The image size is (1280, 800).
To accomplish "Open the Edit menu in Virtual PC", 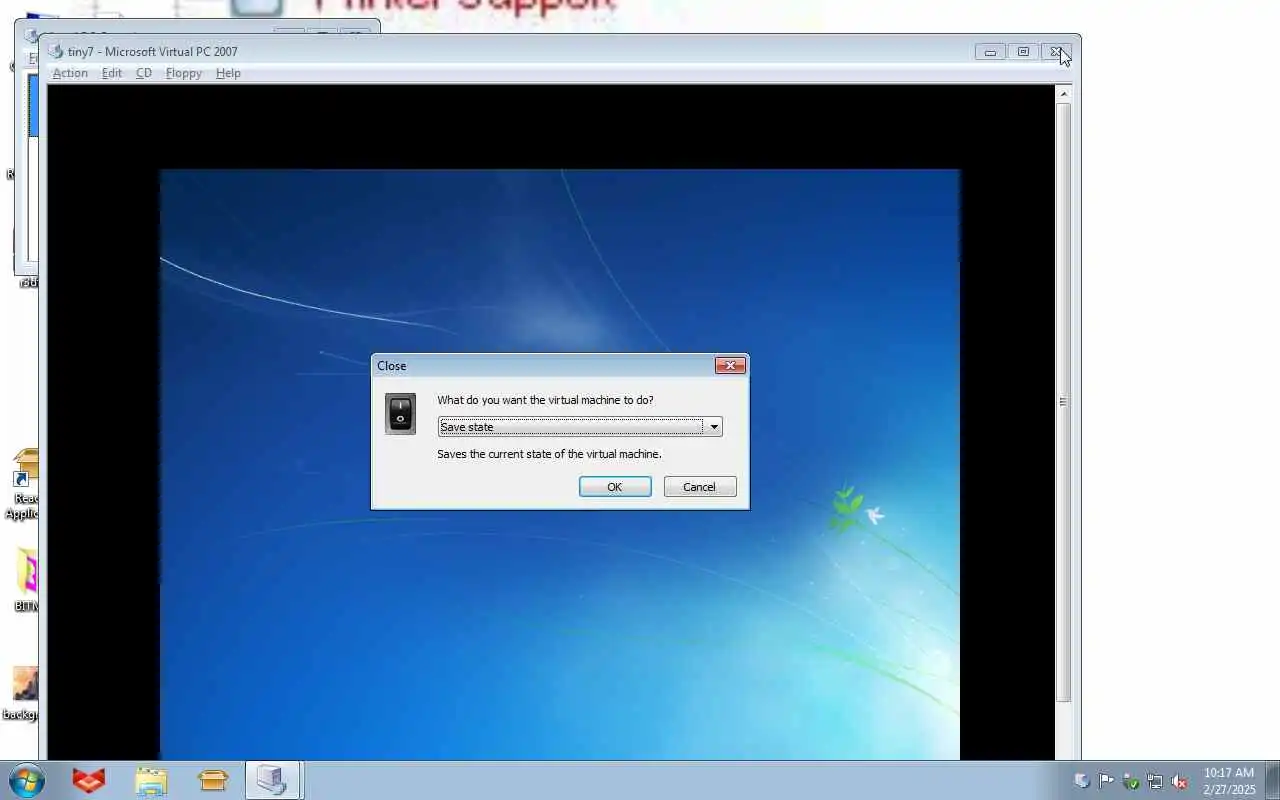I will coord(112,73).
